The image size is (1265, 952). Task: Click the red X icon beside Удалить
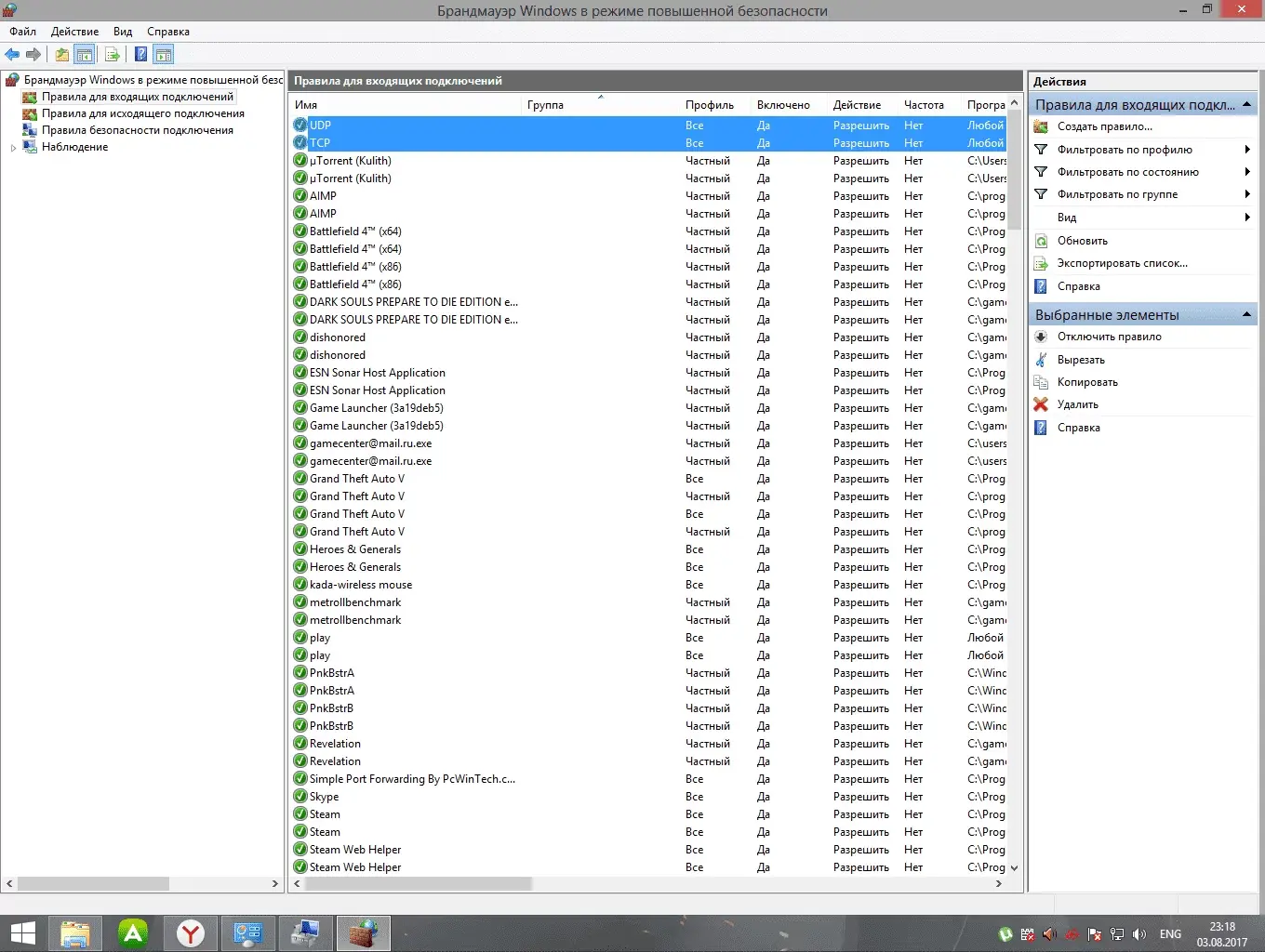pyautogui.click(x=1041, y=404)
